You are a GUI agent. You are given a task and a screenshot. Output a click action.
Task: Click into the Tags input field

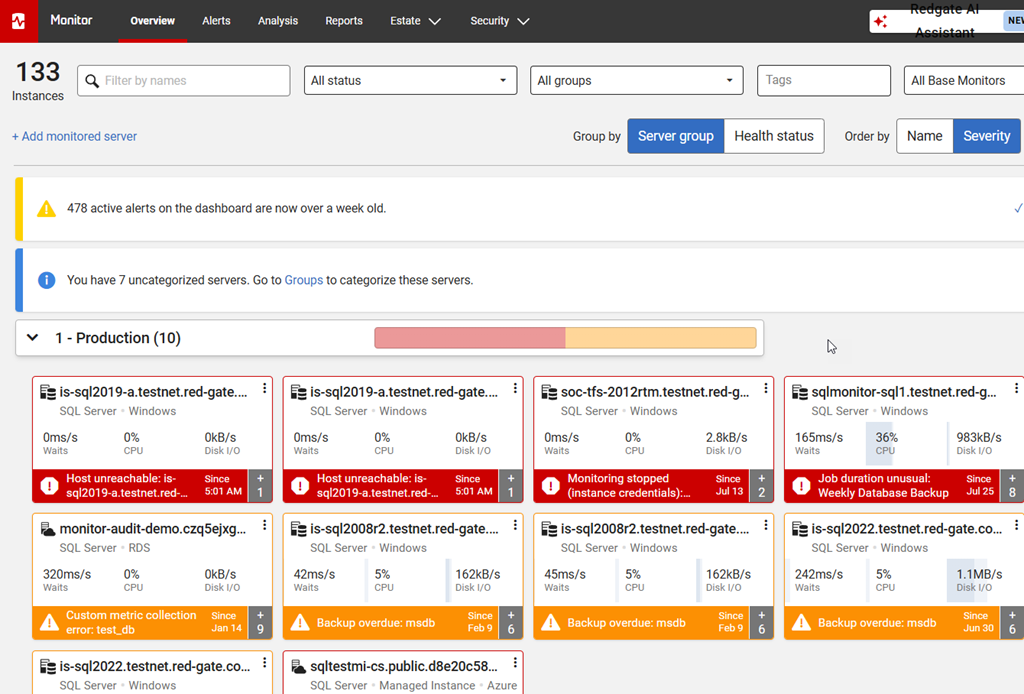[x=824, y=80]
